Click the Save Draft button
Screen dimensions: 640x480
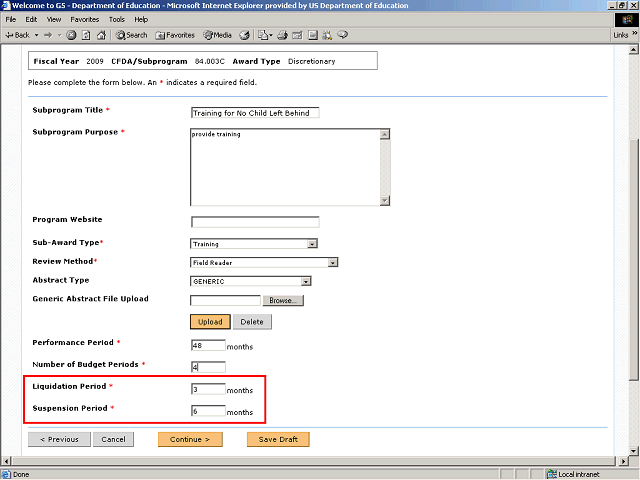tap(278, 439)
